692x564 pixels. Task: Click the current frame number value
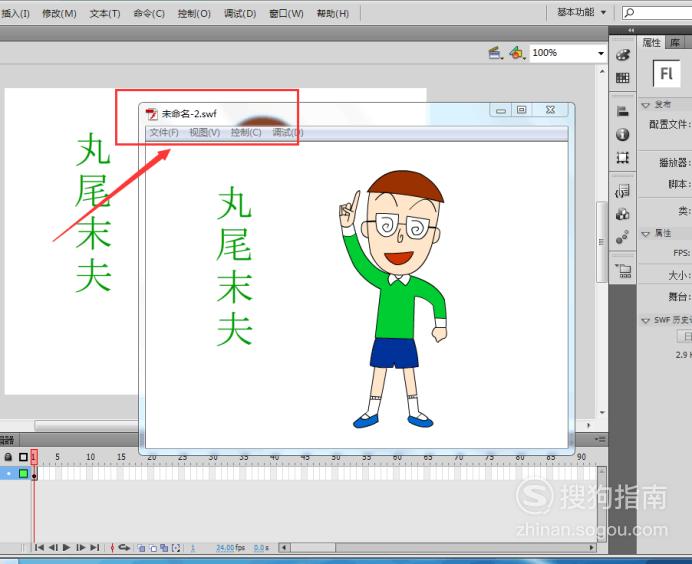point(193,548)
